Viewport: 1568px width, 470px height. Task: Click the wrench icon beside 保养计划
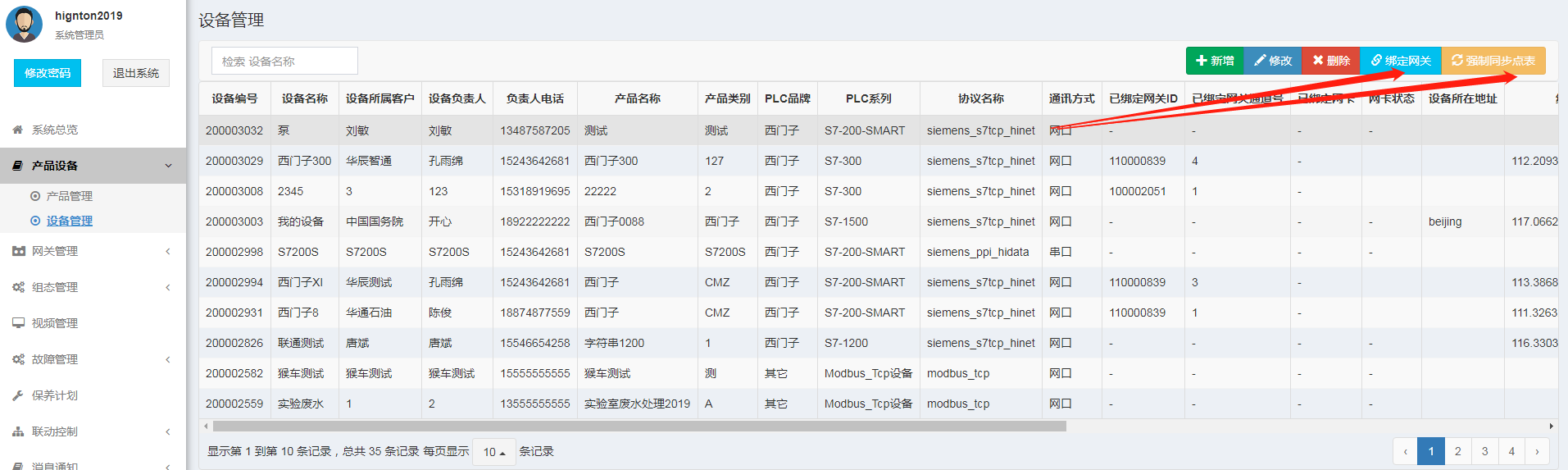click(x=18, y=395)
